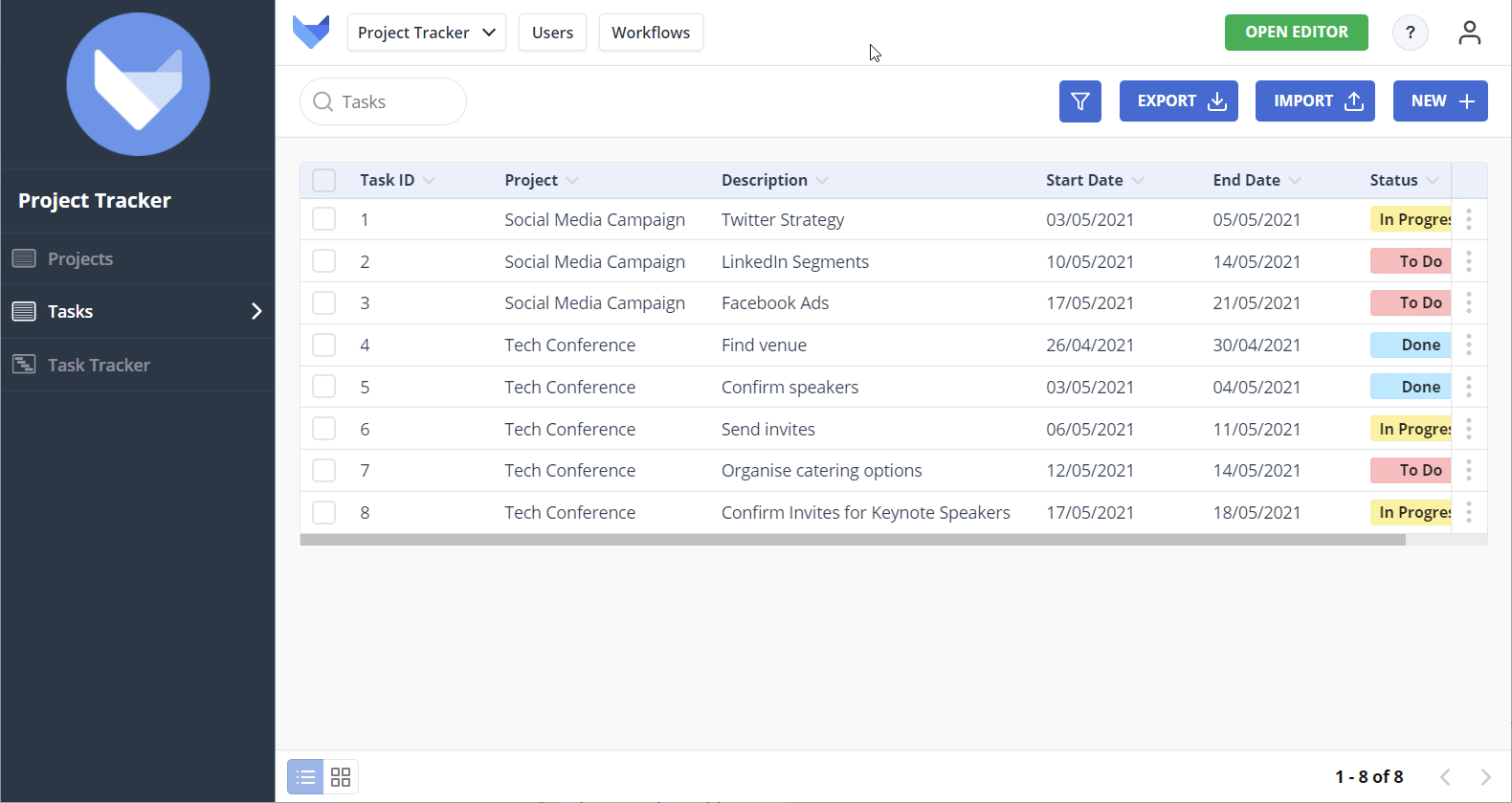This screenshot has width=1512, height=803.
Task: Switch to grid card view
Action: coord(341,777)
